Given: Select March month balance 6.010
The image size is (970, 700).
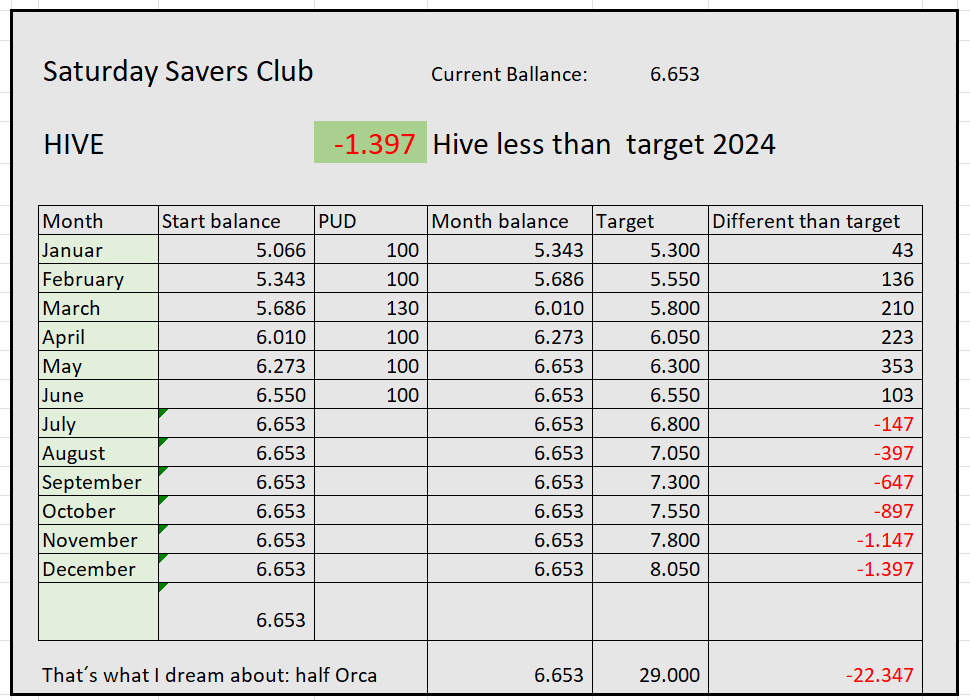Looking at the screenshot, I should 510,308.
